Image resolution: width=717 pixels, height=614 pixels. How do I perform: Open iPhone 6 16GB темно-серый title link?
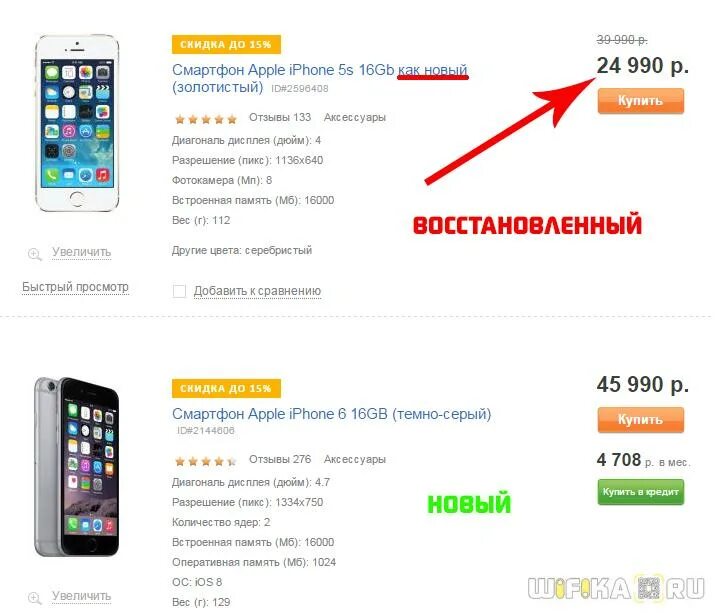click(x=332, y=414)
